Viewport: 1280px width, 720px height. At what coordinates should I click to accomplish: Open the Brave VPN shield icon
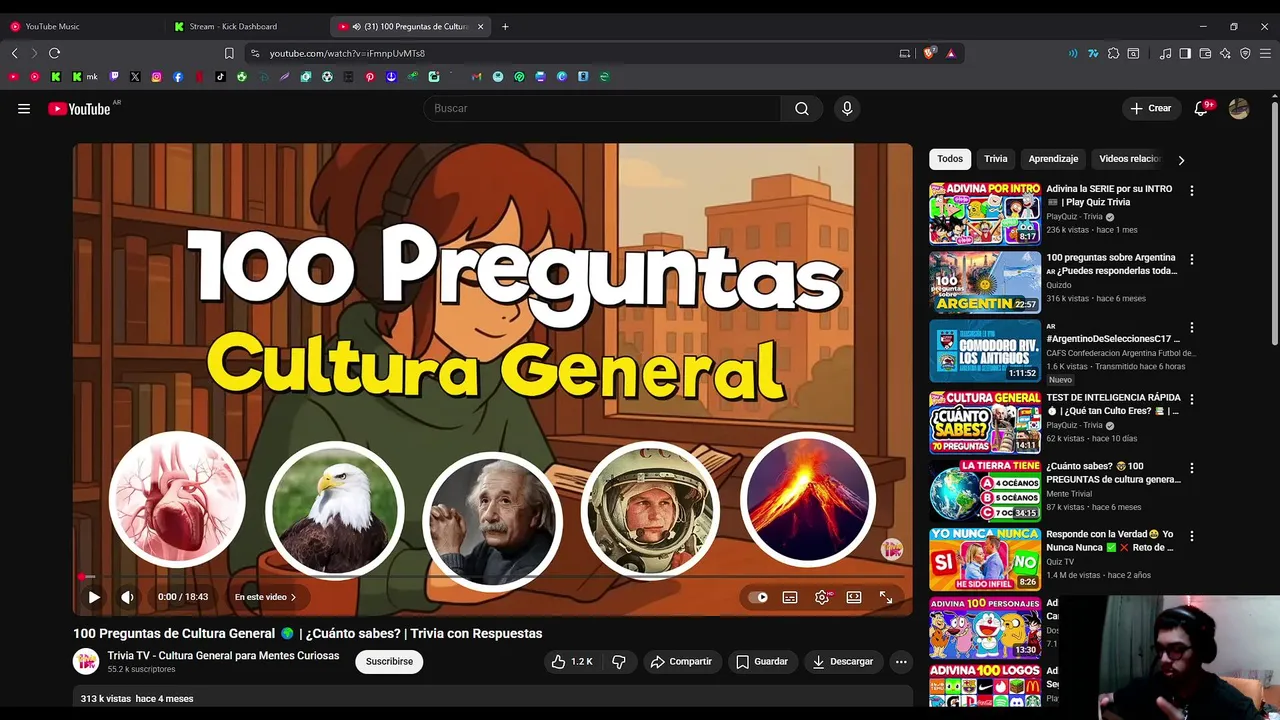[1245, 53]
